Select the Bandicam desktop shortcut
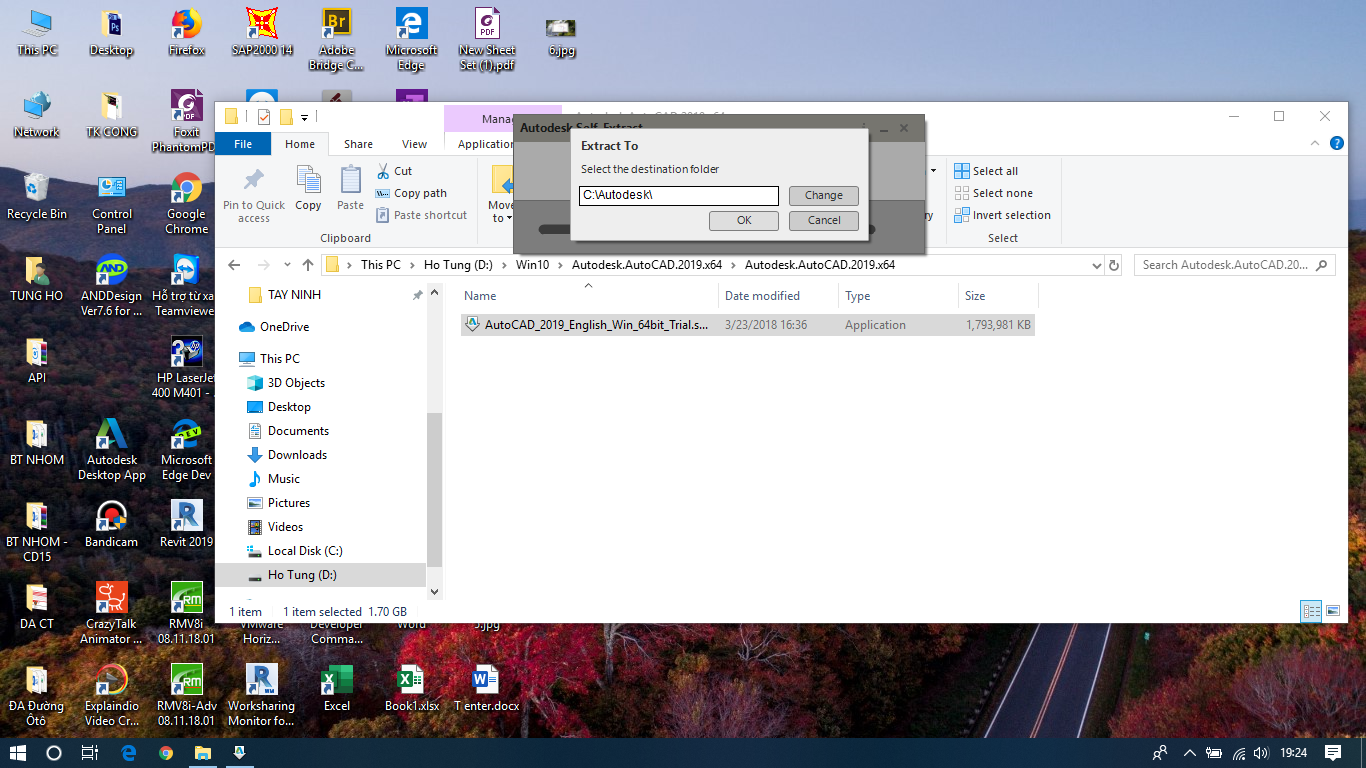1366x768 pixels. click(112, 524)
